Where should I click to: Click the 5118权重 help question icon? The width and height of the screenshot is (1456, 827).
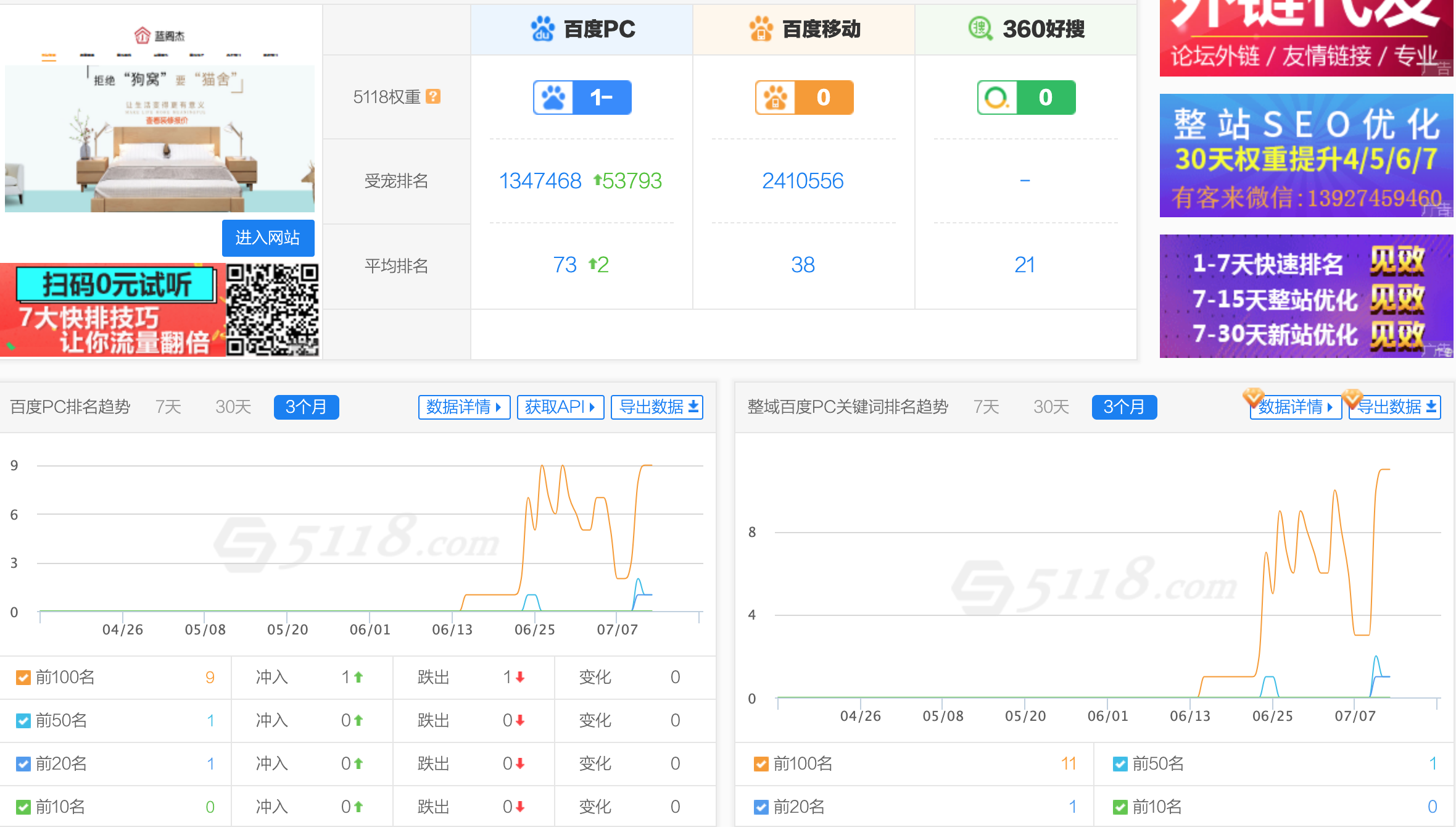pyautogui.click(x=433, y=96)
